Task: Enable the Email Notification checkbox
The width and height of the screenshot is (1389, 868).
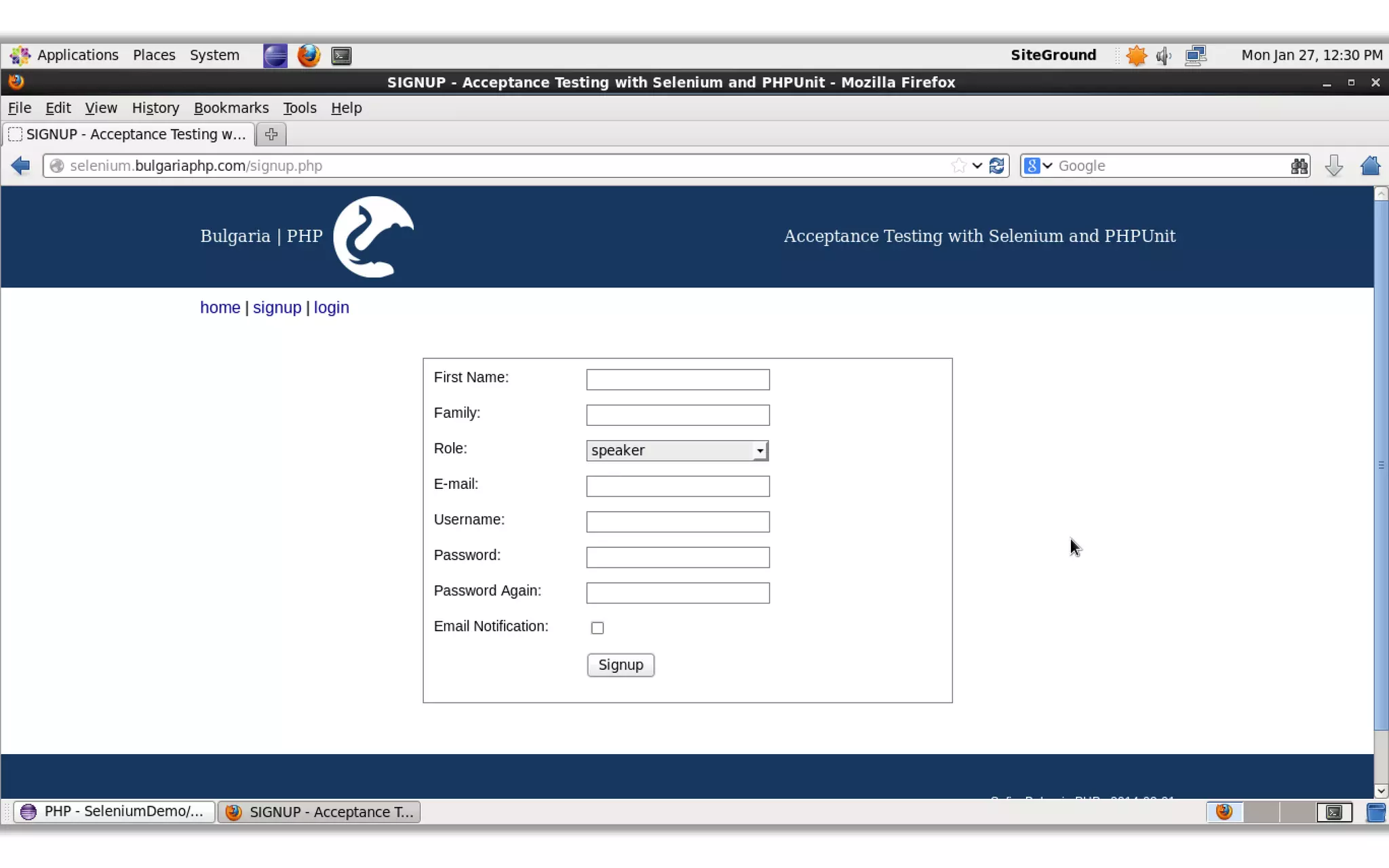Action: [597, 628]
